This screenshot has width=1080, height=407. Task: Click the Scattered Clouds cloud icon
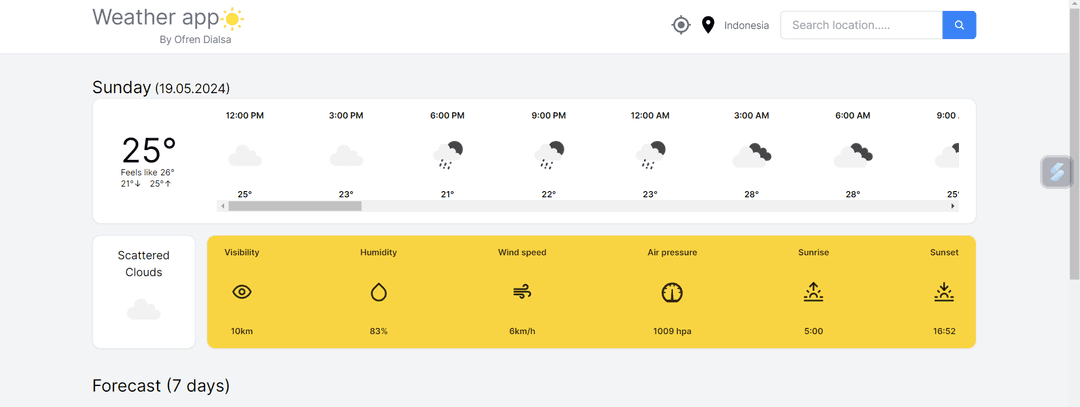point(143,310)
